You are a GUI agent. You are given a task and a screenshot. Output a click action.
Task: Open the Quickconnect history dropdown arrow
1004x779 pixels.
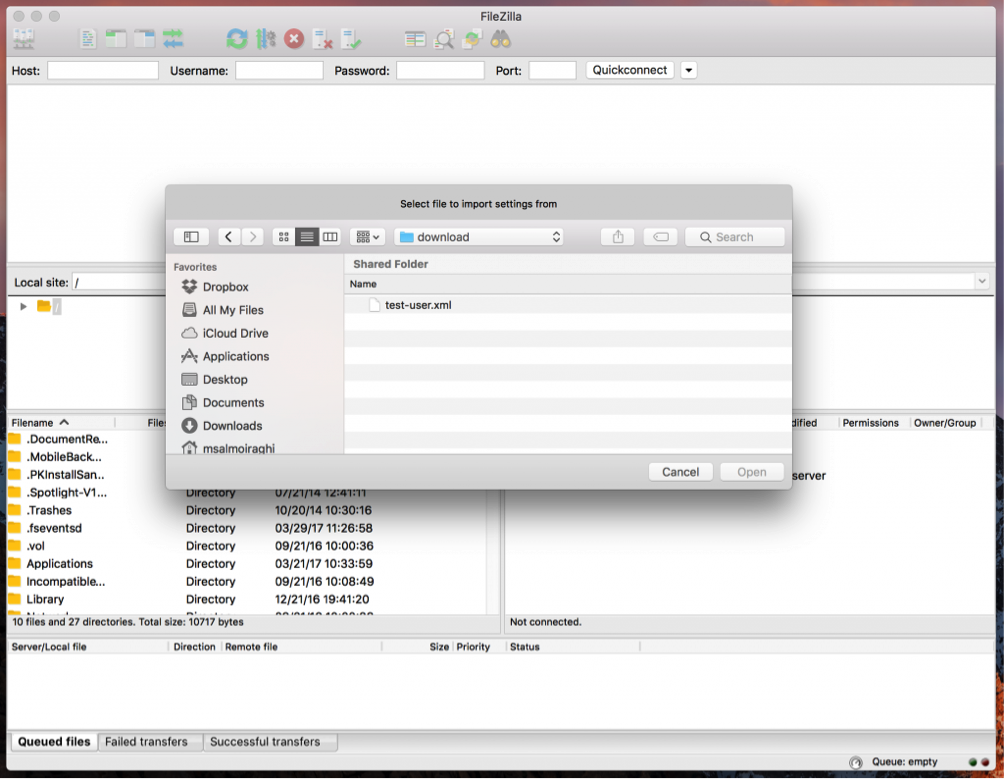689,70
